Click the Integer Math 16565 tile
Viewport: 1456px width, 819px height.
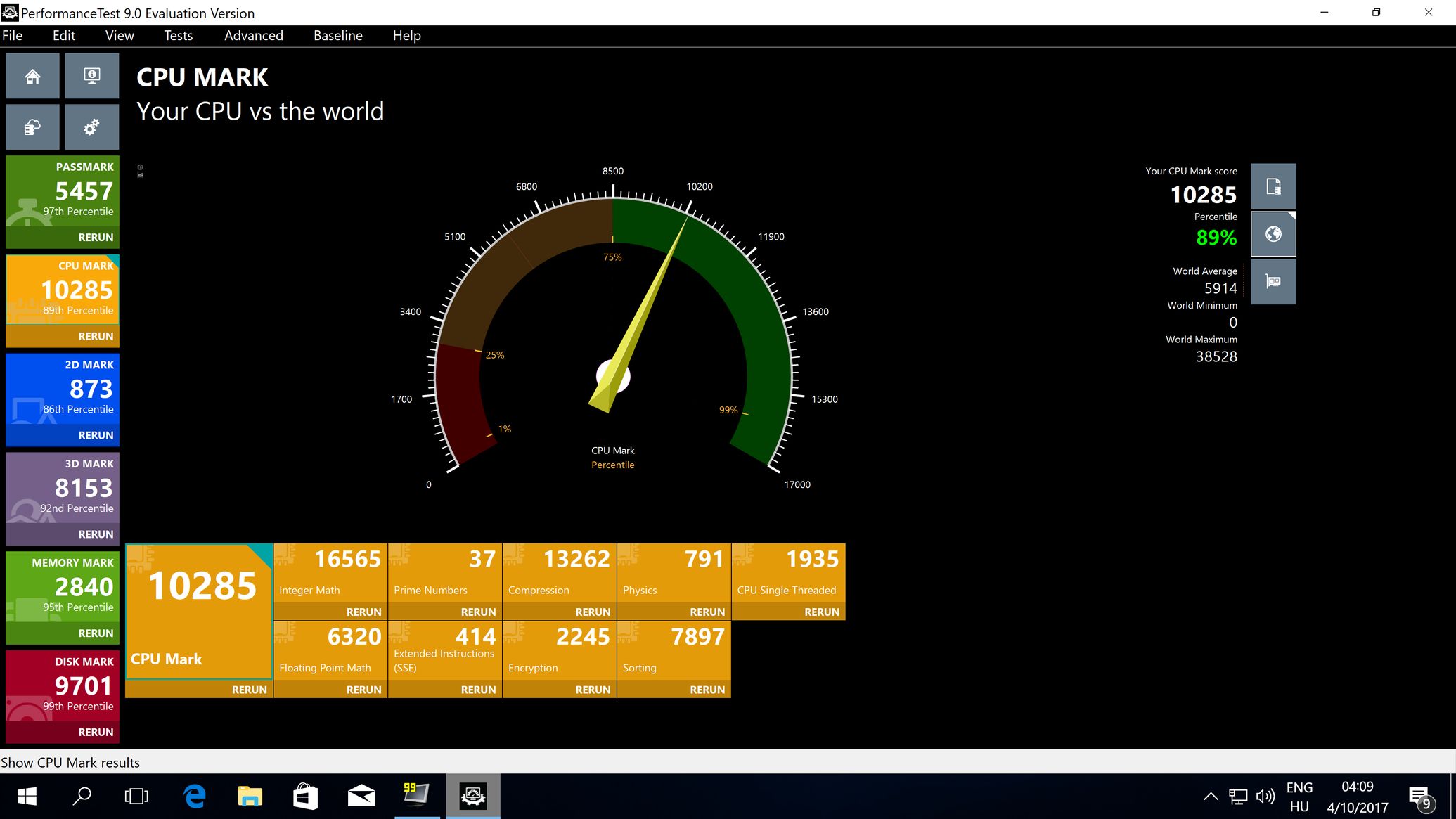pyautogui.click(x=330, y=573)
